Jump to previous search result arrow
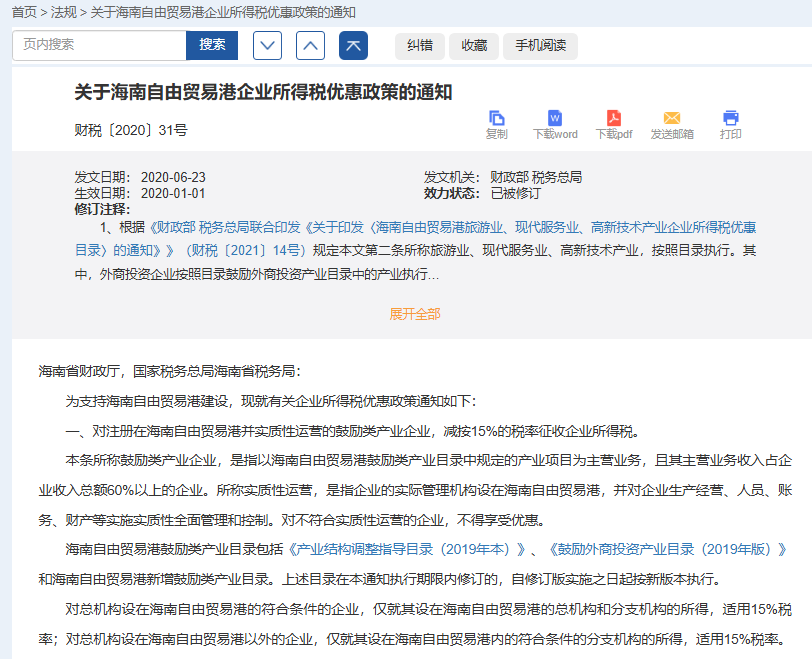812x659 pixels. click(311, 46)
